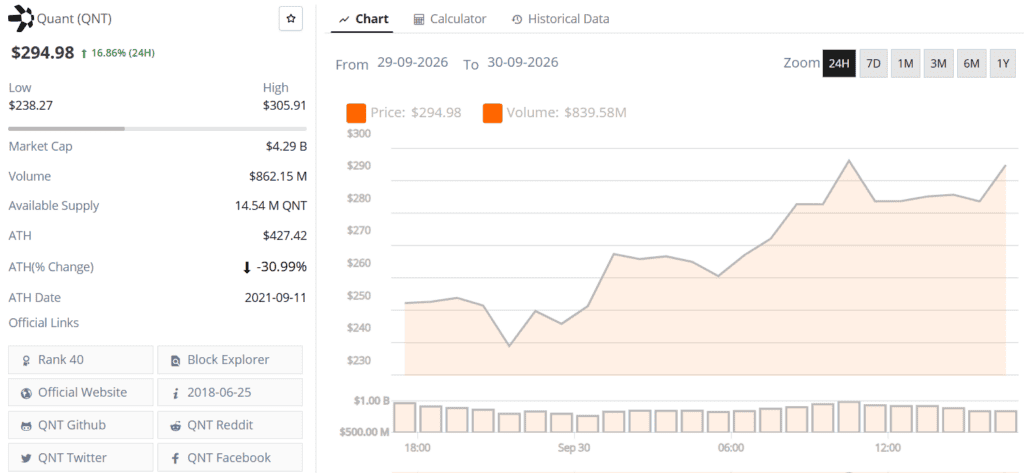Switch to the Calculator tab
The width and height of the screenshot is (1024, 473).
[x=450, y=19]
